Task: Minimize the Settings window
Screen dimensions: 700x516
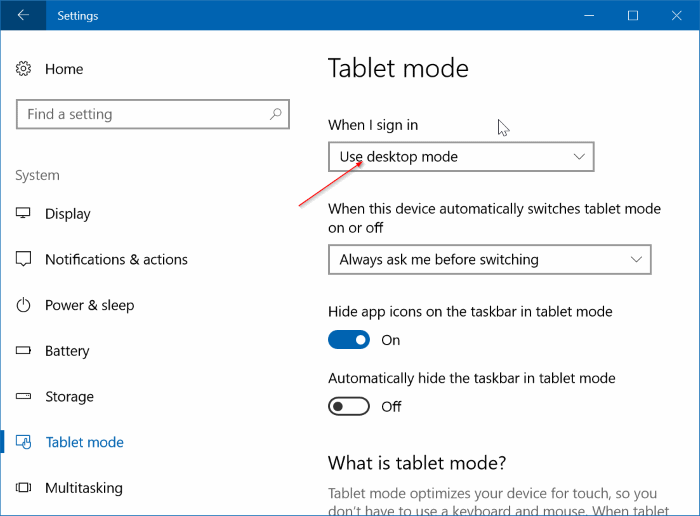Action: coord(589,15)
